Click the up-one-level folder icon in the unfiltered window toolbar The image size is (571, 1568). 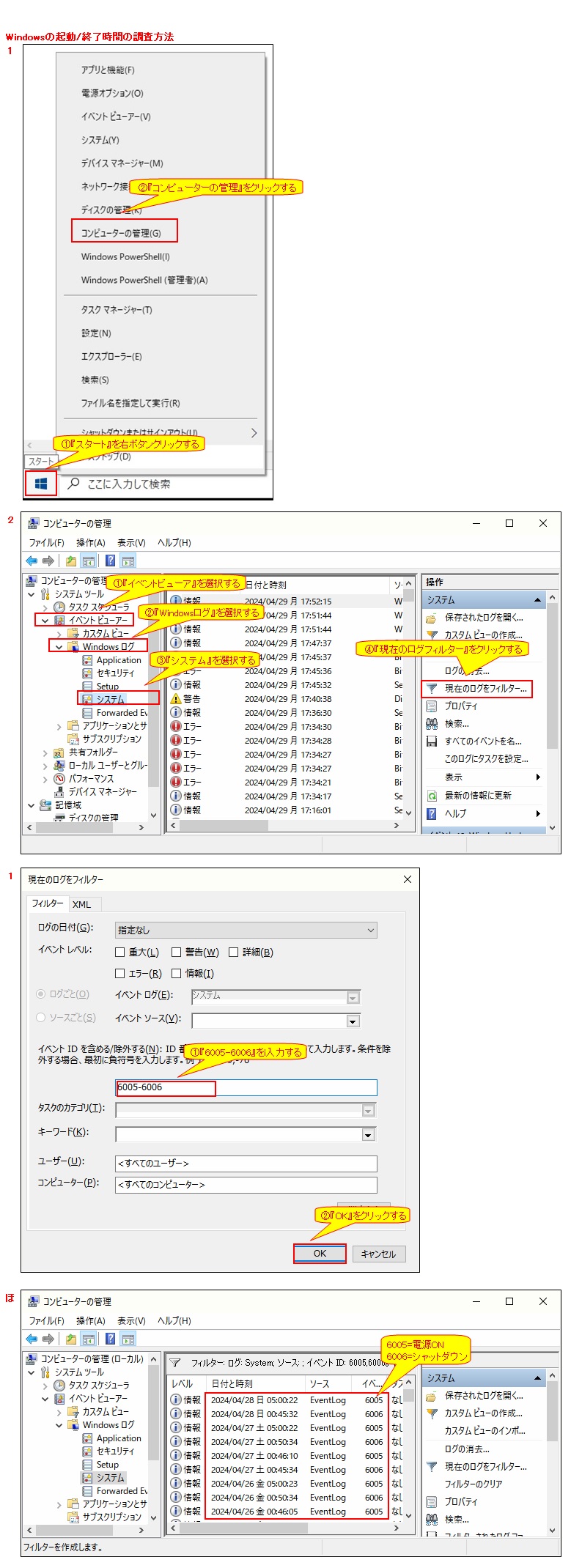(x=70, y=561)
